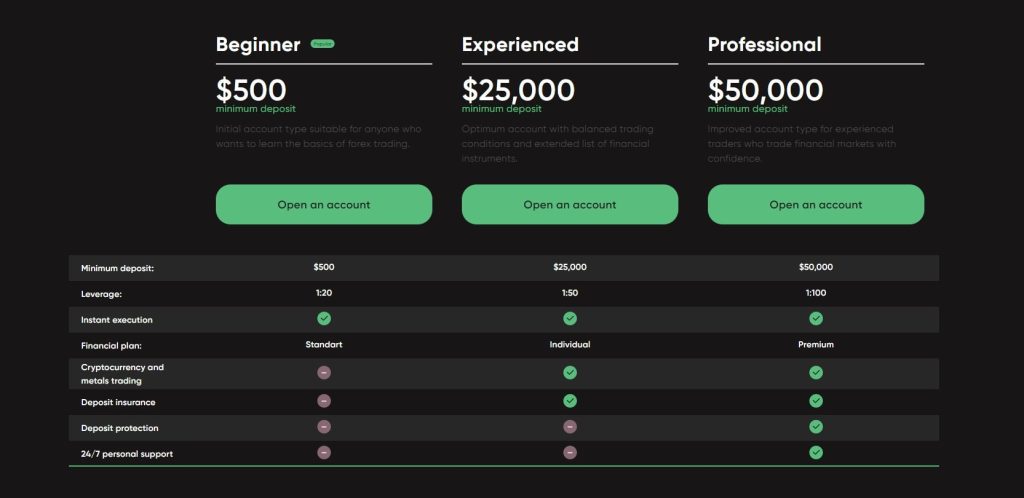Viewport: 1024px width, 498px height.
Task: Select the Professional plan heading
Action: [765, 44]
